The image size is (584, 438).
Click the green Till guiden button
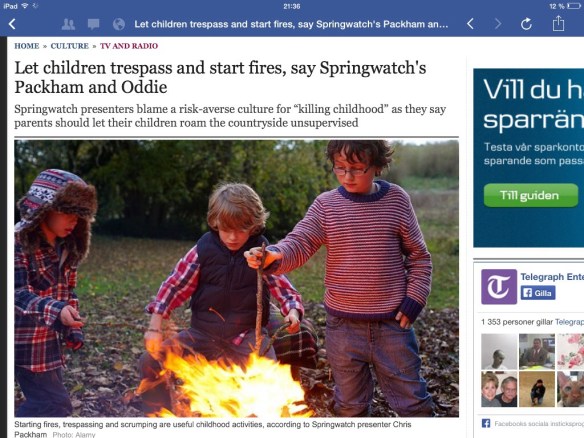click(x=531, y=195)
